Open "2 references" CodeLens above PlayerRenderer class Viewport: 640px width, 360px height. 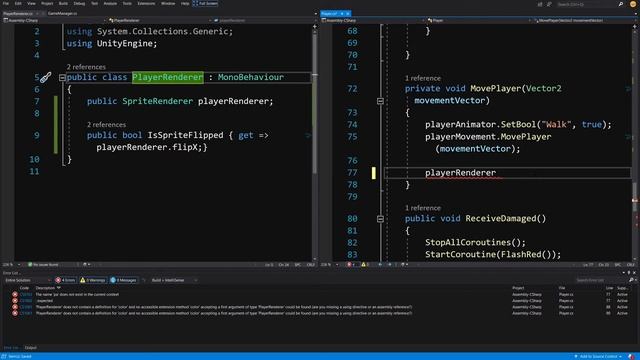click(86, 67)
